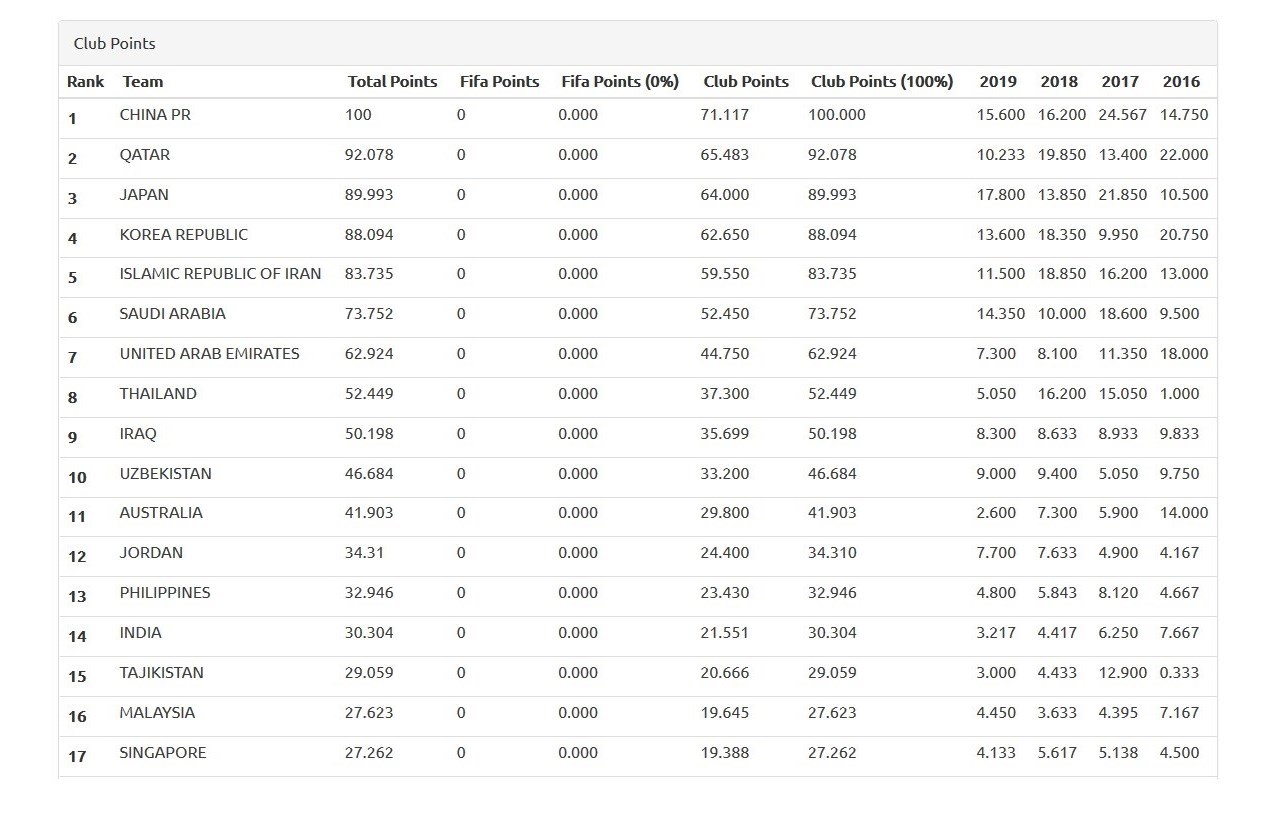1279x821 pixels.
Task: Click the KOREA REPUBLIC team name
Action: pyautogui.click(x=183, y=235)
